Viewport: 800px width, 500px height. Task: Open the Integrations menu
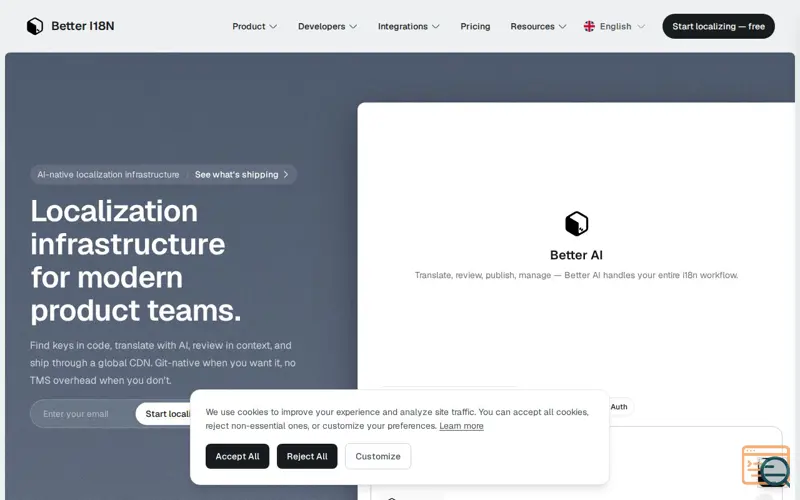409,27
